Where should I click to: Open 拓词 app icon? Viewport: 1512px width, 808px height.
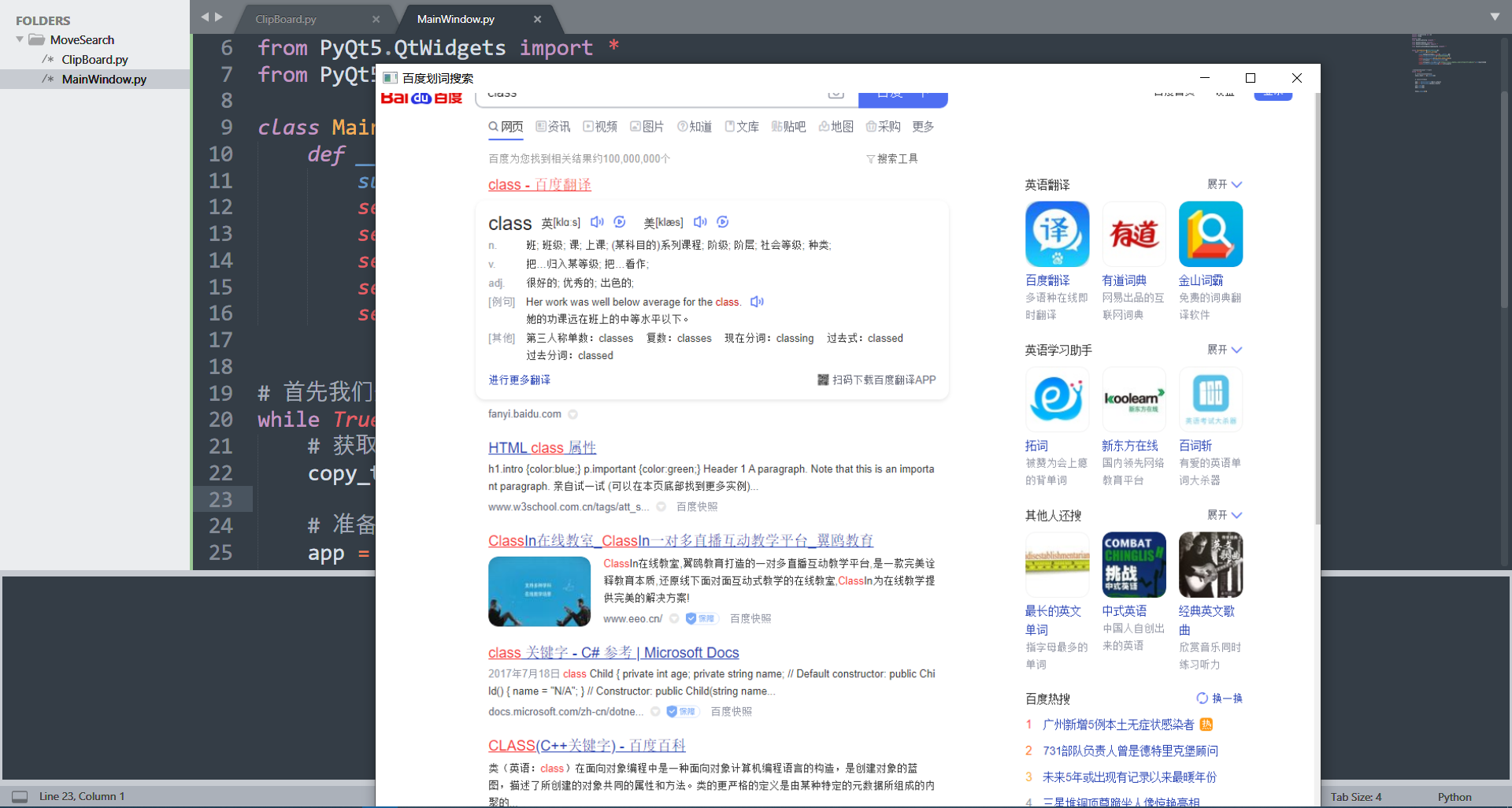tap(1057, 399)
